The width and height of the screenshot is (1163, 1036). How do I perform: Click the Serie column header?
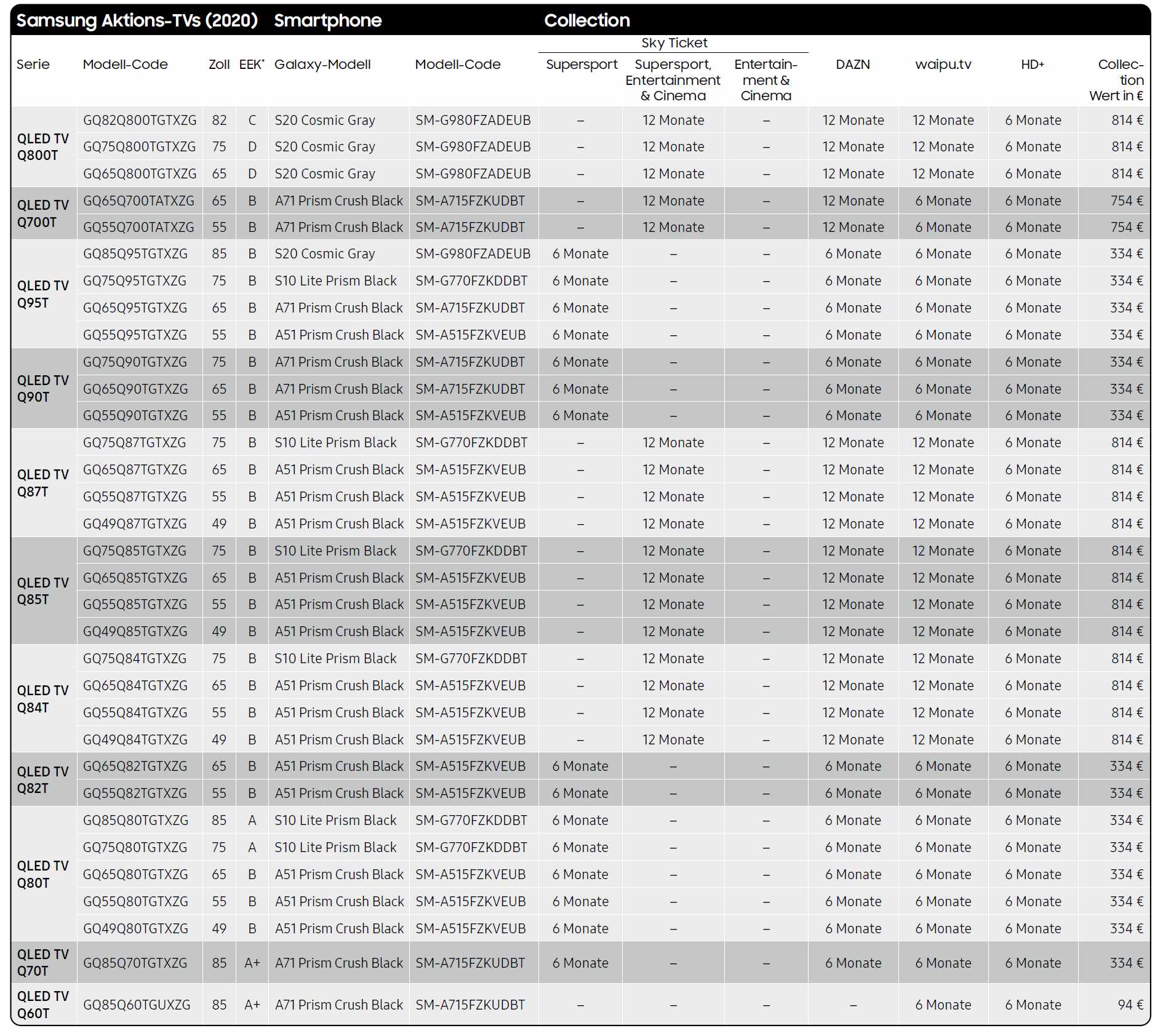(x=33, y=65)
